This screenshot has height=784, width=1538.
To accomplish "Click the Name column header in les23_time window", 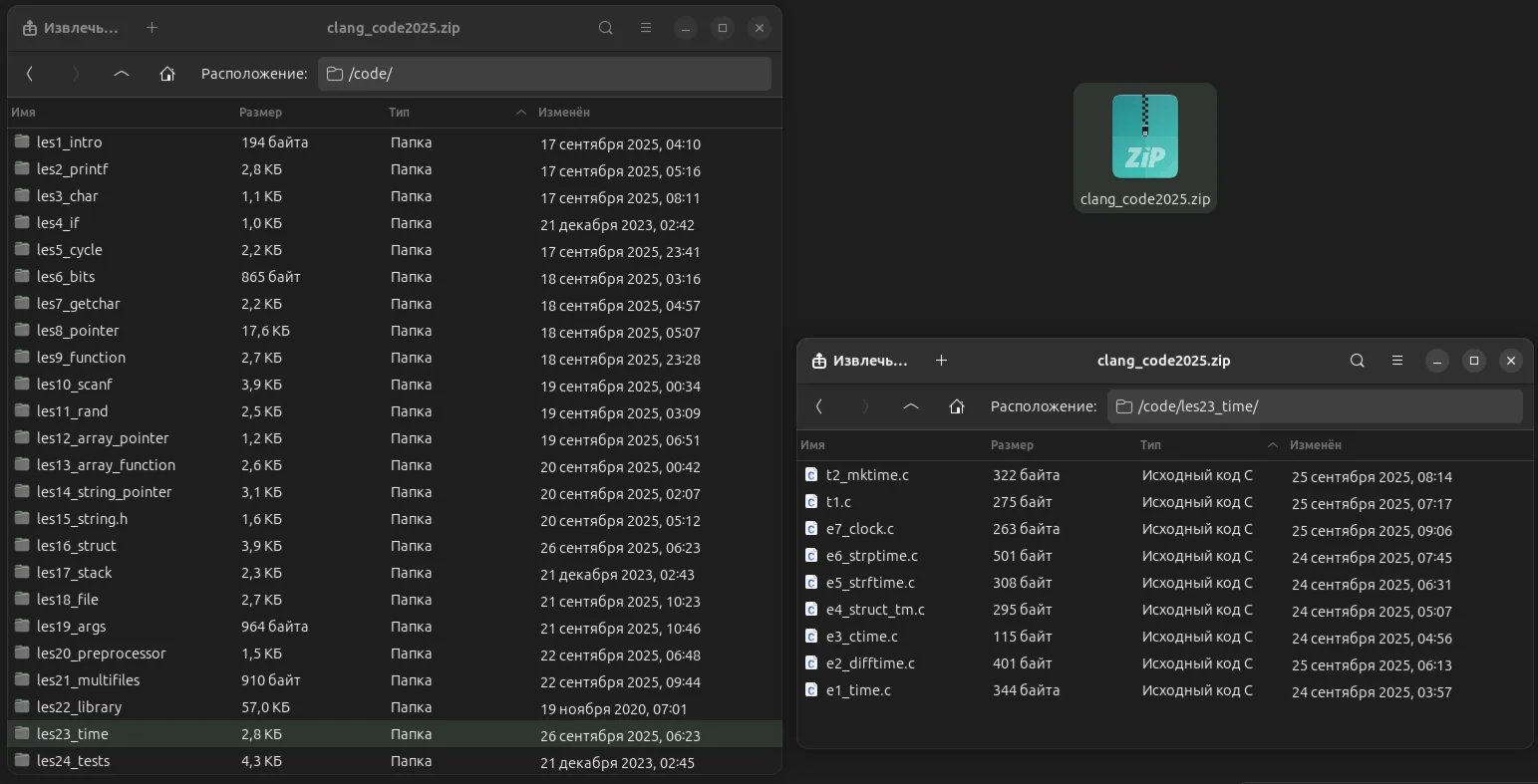I will 812,445.
